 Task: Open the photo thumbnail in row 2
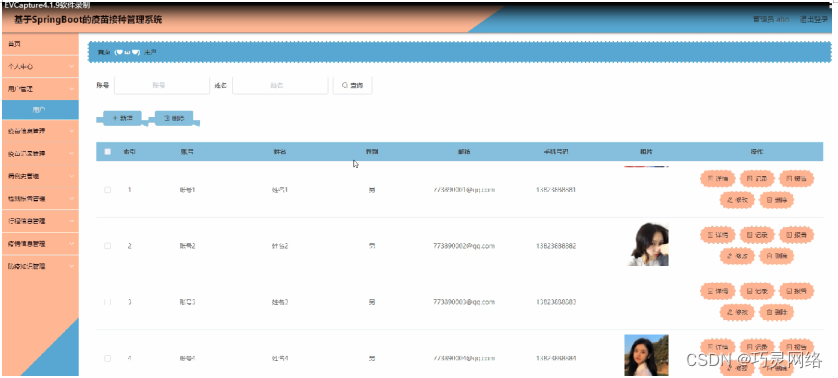click(647, 244)
